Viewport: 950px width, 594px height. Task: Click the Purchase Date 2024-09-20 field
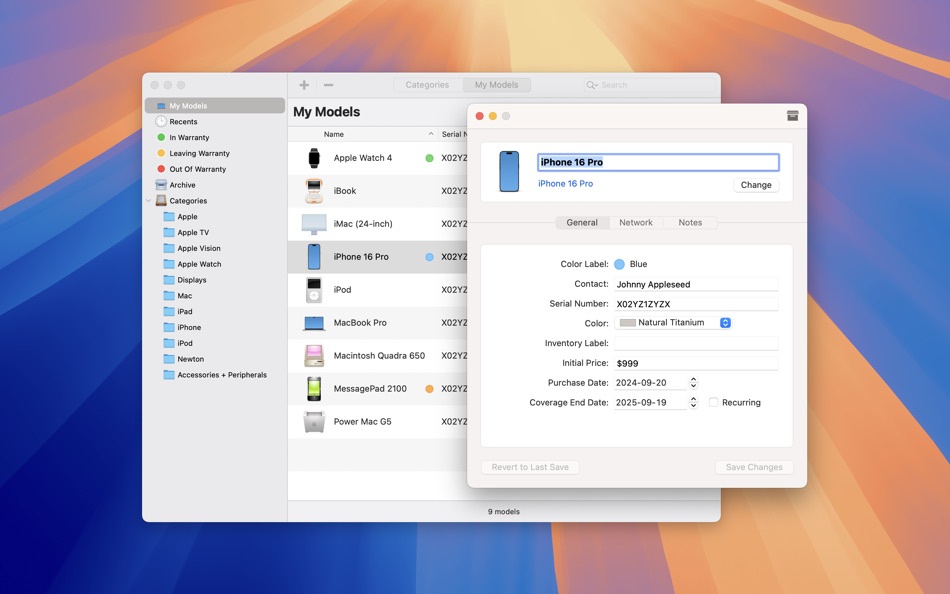click(650, 382)
